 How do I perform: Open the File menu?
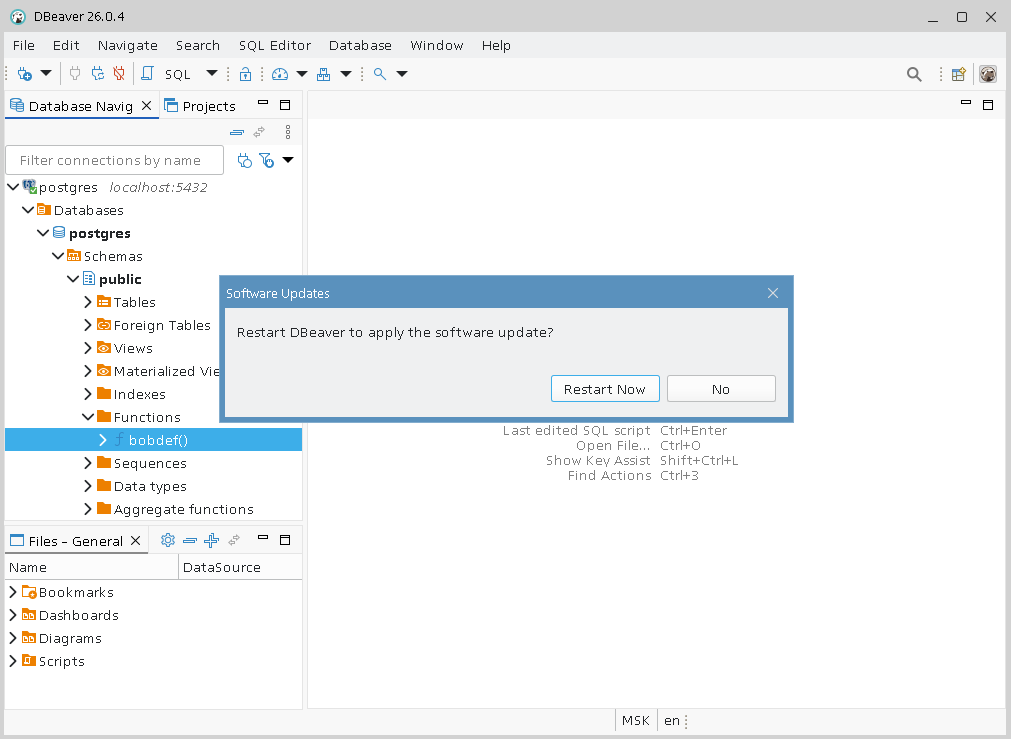tap(24, 45)
